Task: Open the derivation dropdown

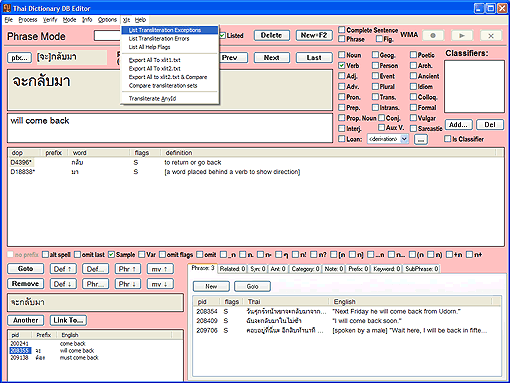Action: [x=404, y=139]
